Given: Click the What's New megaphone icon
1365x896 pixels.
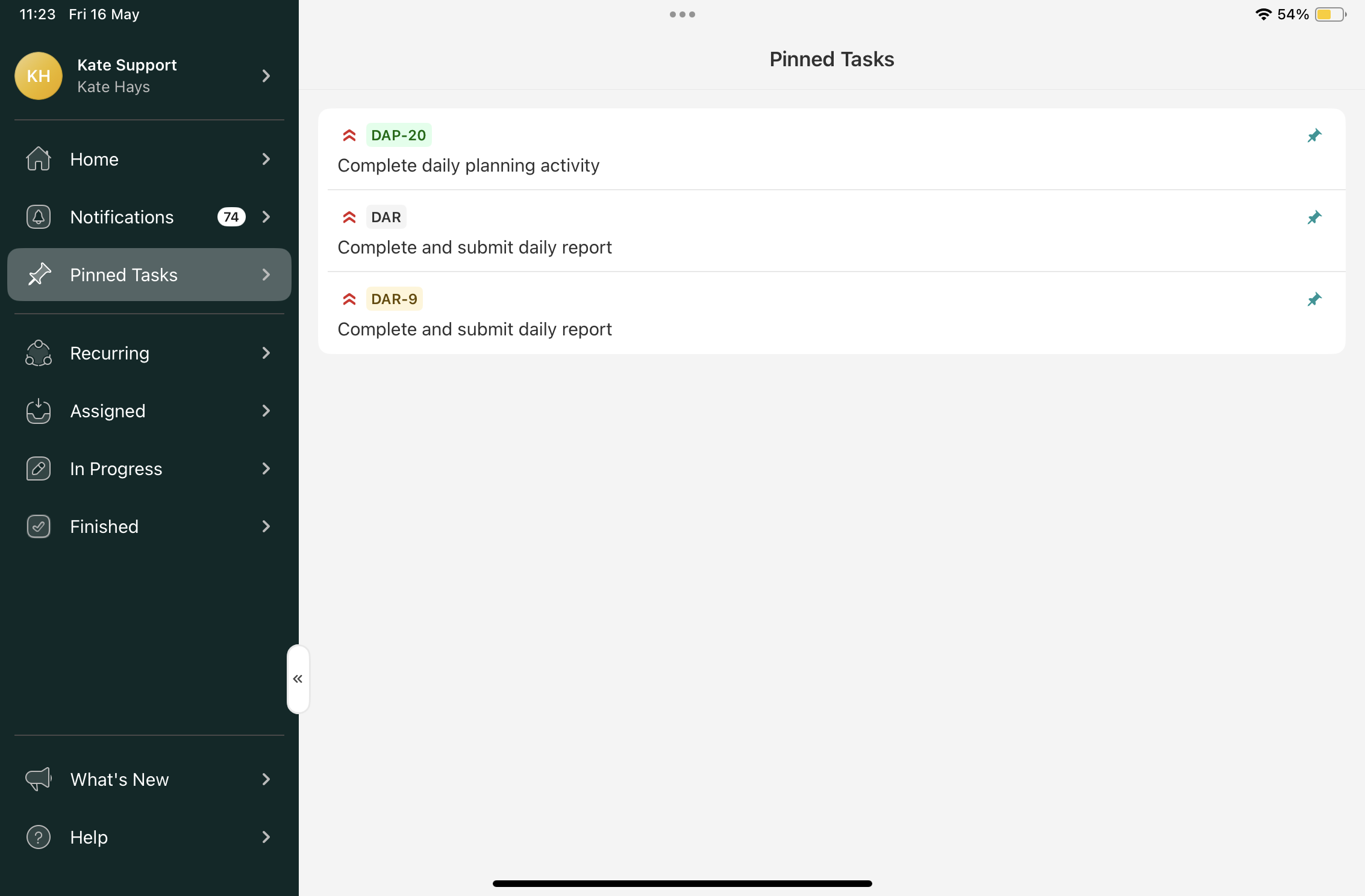Looking at the screenshot, I should click(39, 779).
